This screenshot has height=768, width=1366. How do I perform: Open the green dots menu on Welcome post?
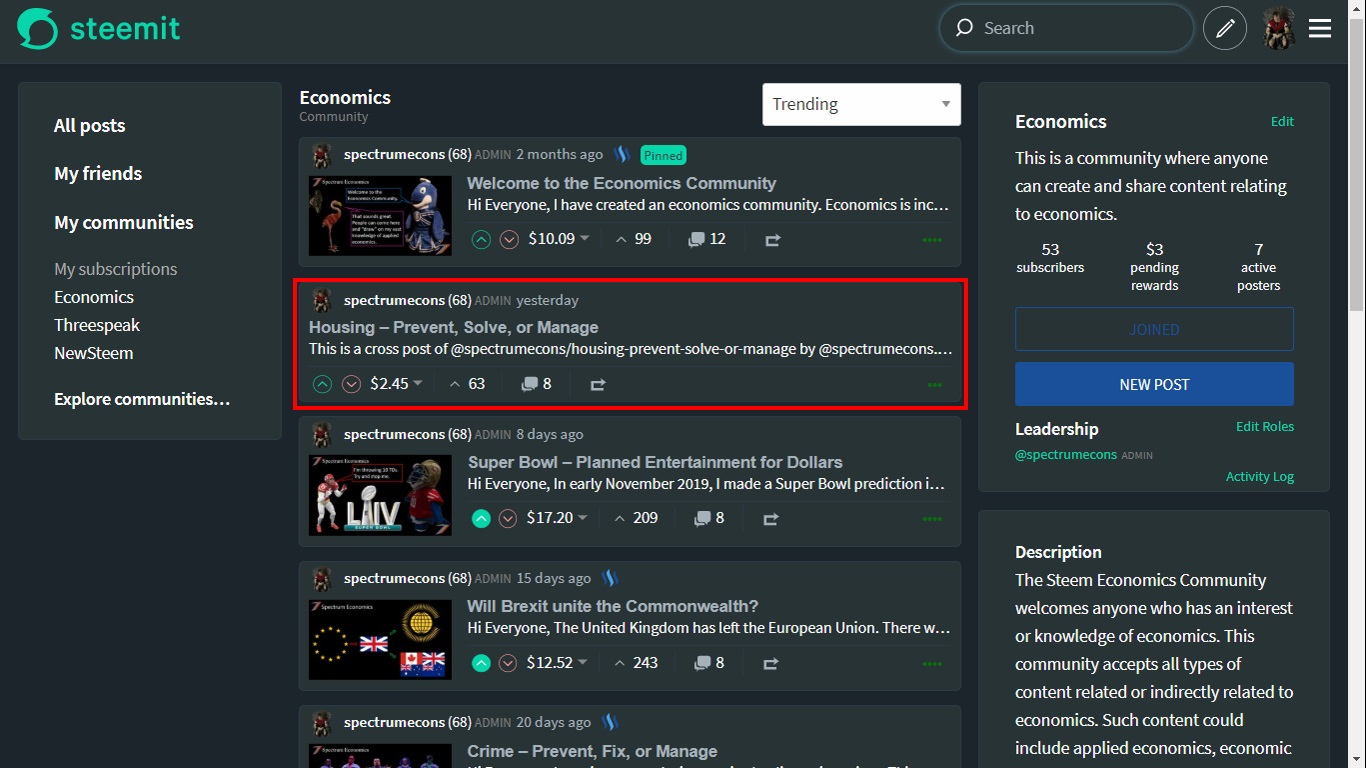pos(932,240)
